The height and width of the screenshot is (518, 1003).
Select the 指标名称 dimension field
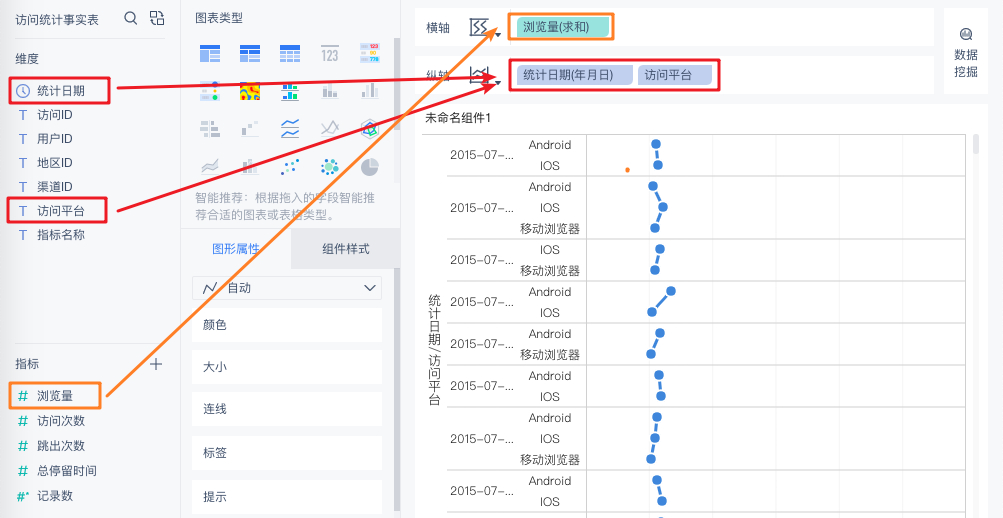pyautogui.click(x=60, y=235)
